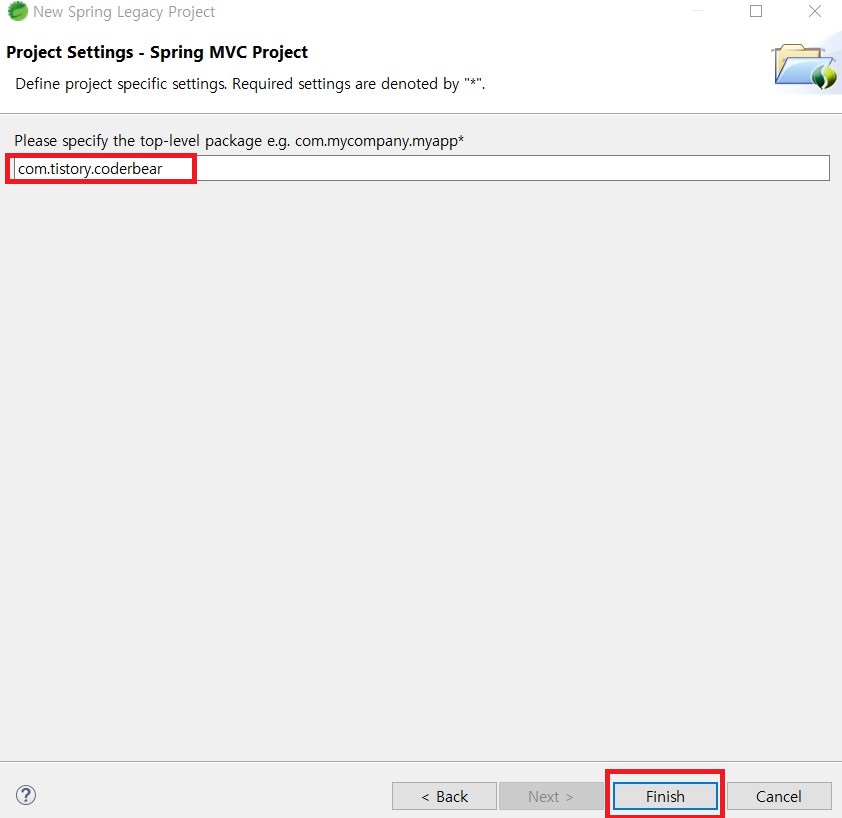This screenshot has width=842, height=818.
Task: Click the disabled Next button
Action: coord(551,795)
